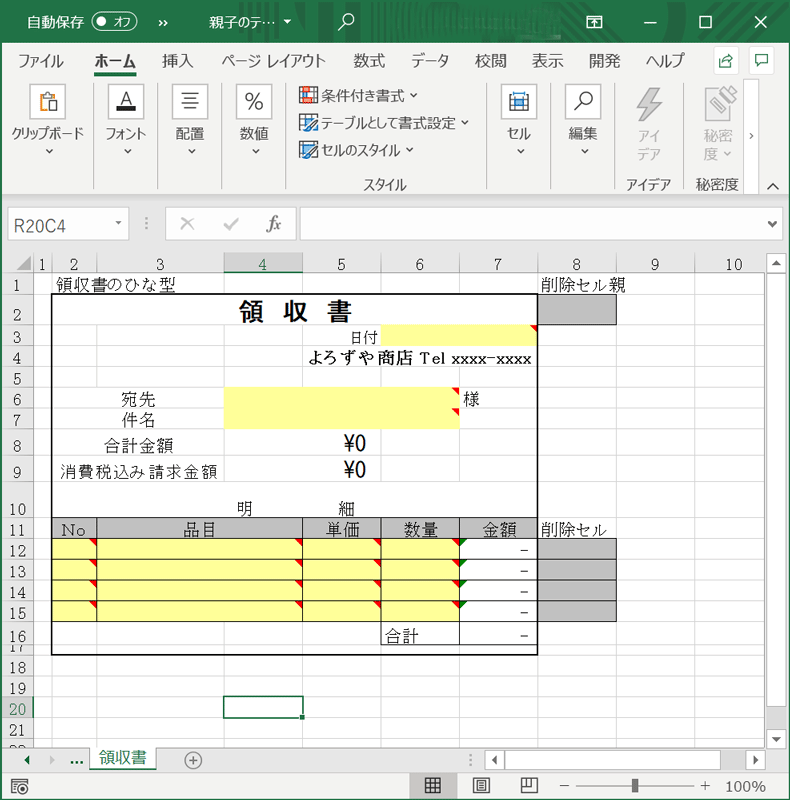Collapse the ribbon with the chevron

point(772,186)
